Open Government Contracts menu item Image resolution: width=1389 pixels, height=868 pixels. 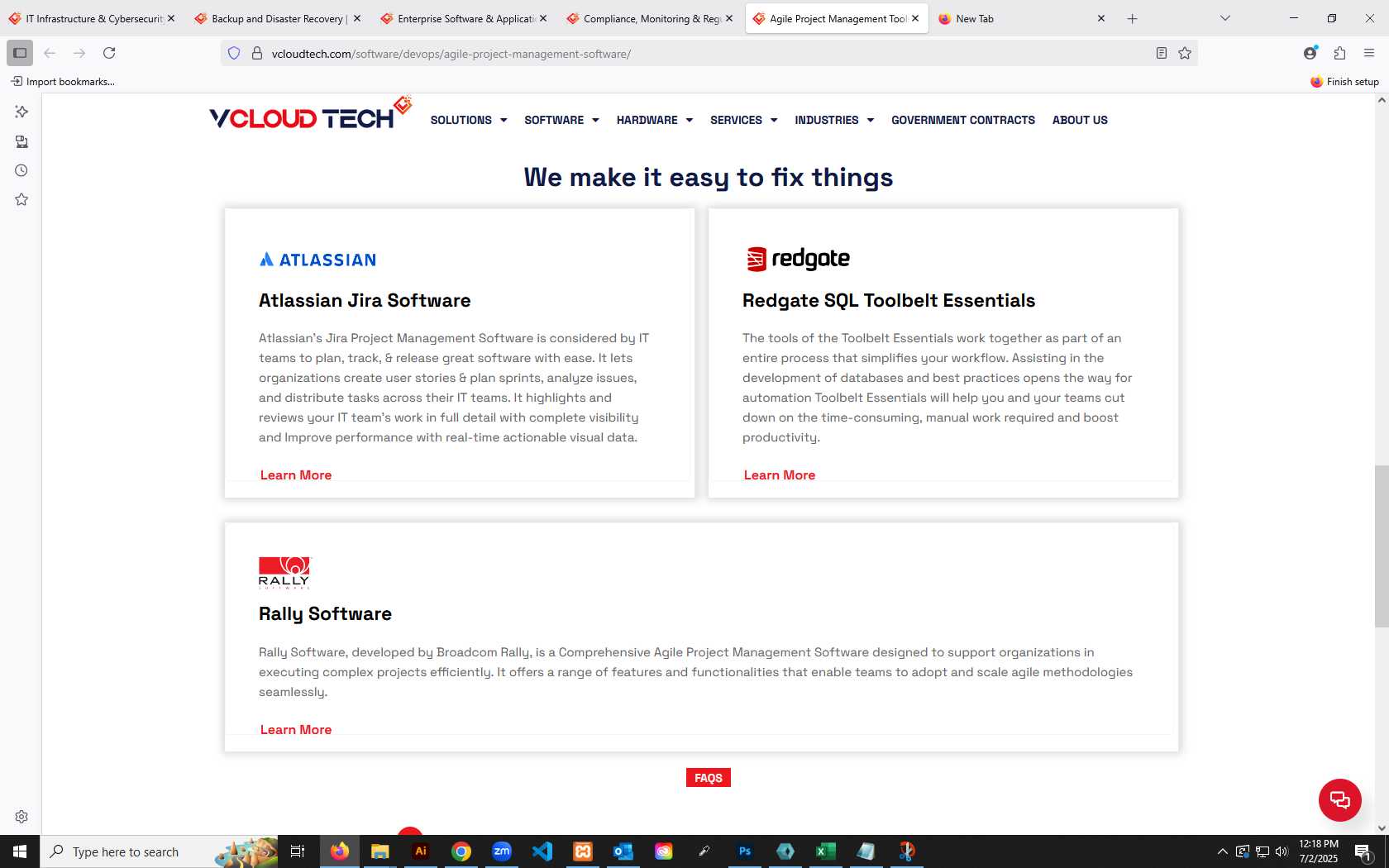coord(963,120)
